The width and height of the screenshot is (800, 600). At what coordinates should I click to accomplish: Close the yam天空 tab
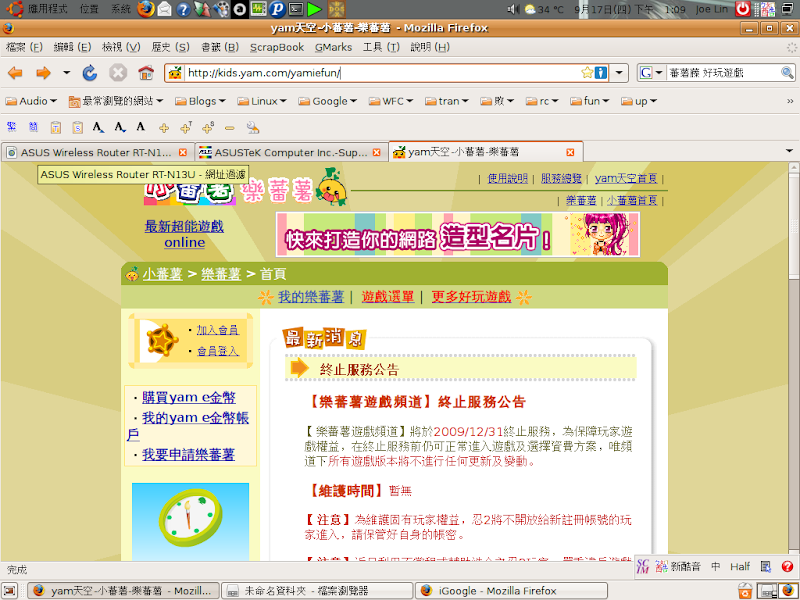570,152
